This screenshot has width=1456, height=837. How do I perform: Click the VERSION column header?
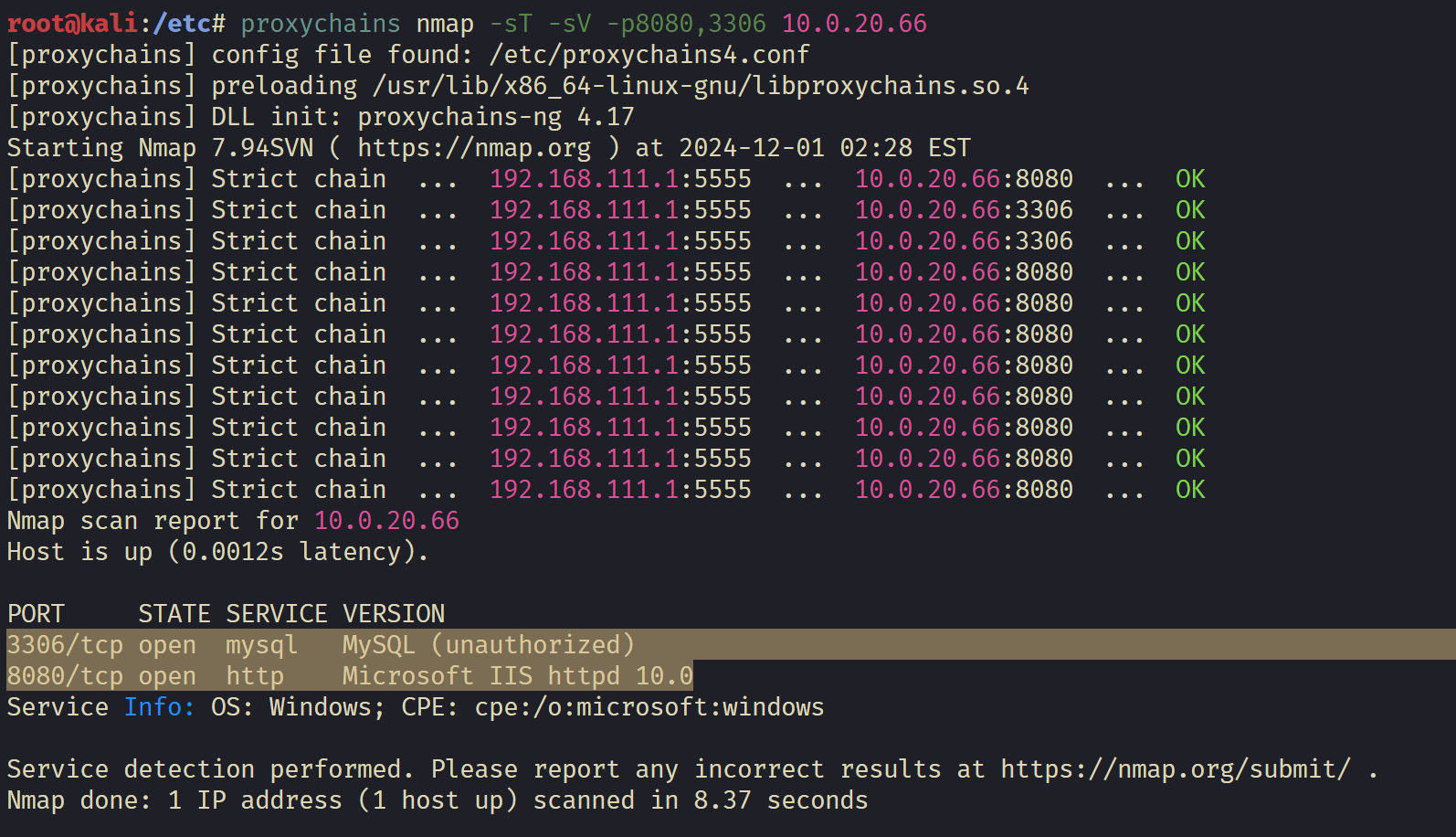(x=394, y=614)
